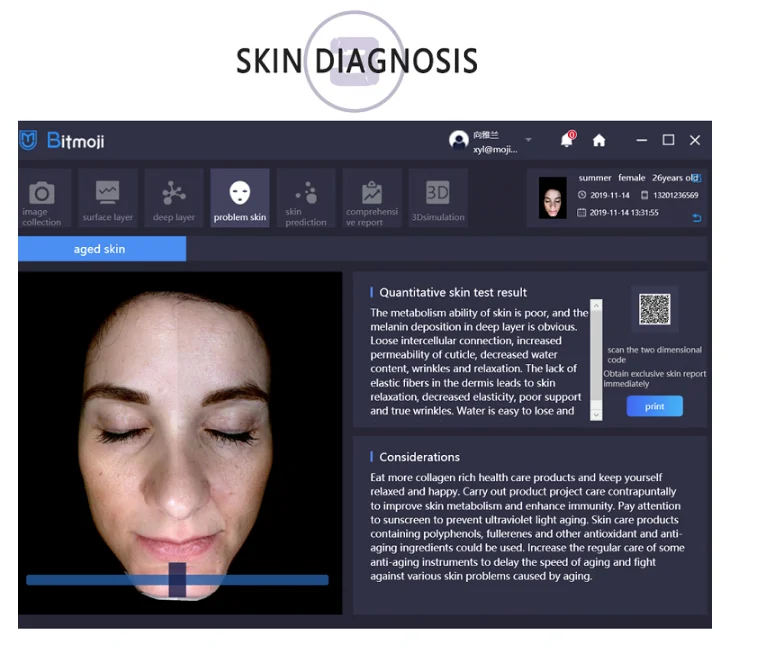Click the patient name summer
The height and width of the screenshot is (658, 757).
click(595, 178)
